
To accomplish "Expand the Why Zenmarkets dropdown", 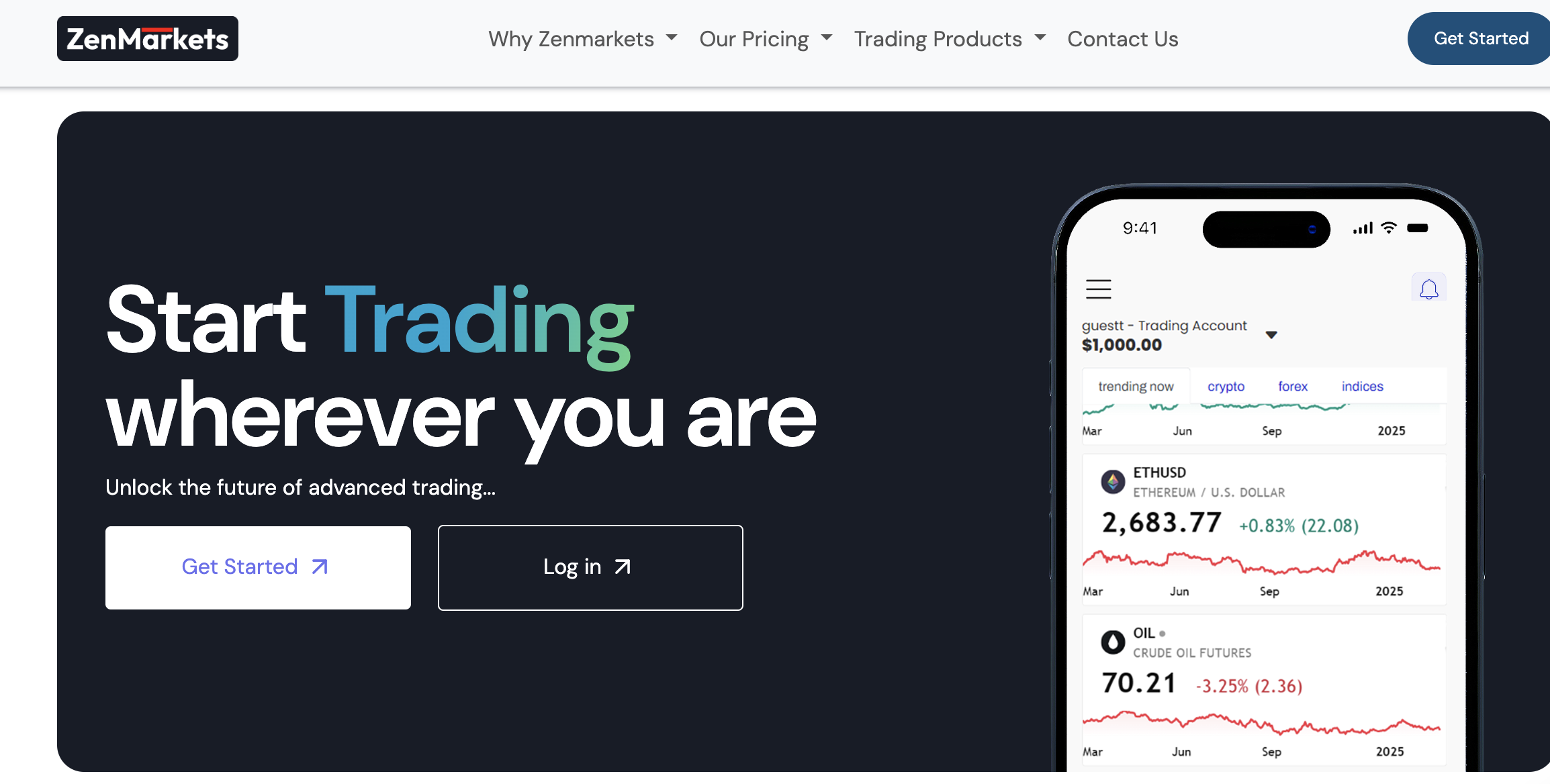I will [582, 39].
